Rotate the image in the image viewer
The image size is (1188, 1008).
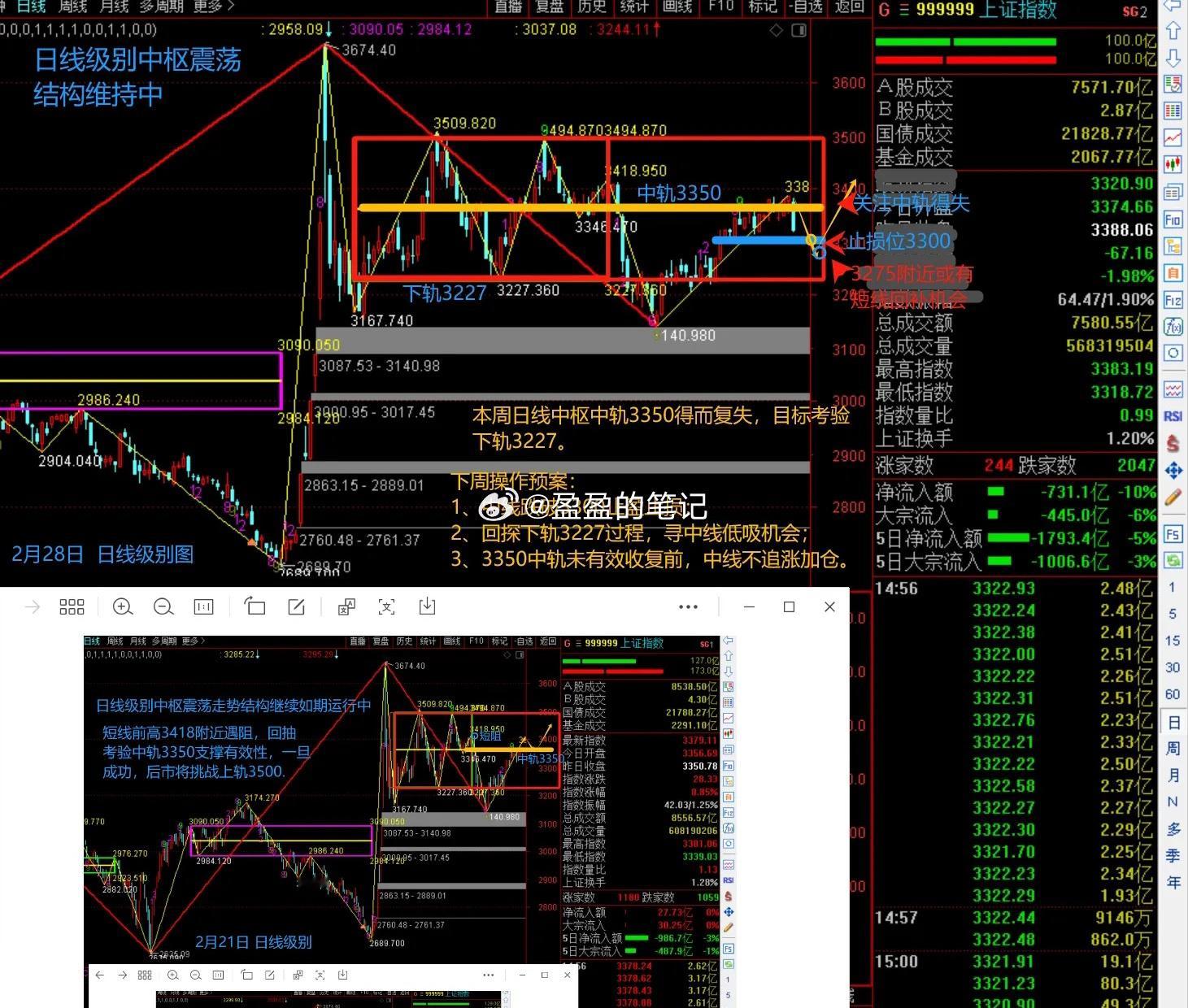pos(255,606)
